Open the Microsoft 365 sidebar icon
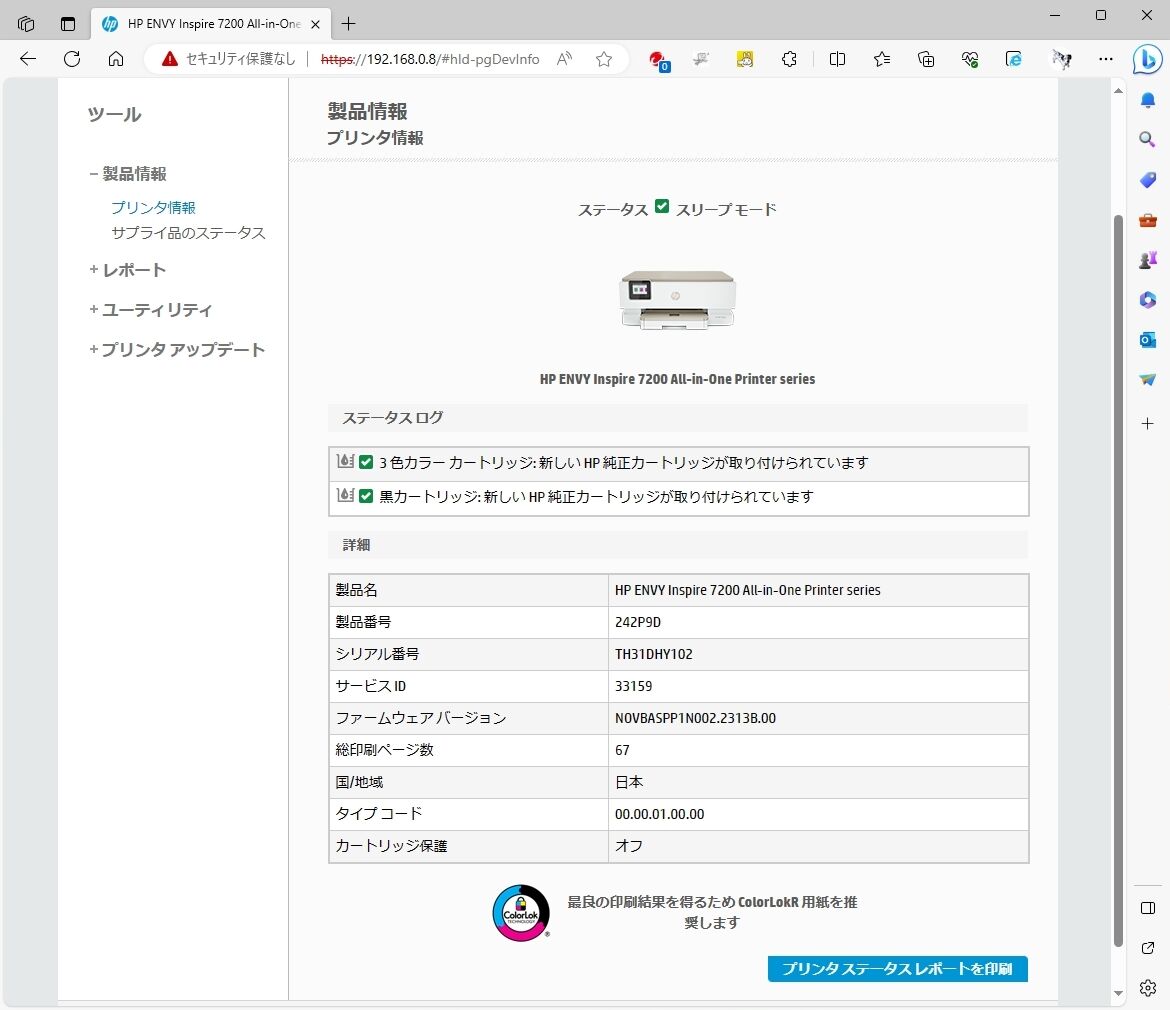This screenshot has height=1010, width=1170. pyautogui.click(x=1148, y=300)
